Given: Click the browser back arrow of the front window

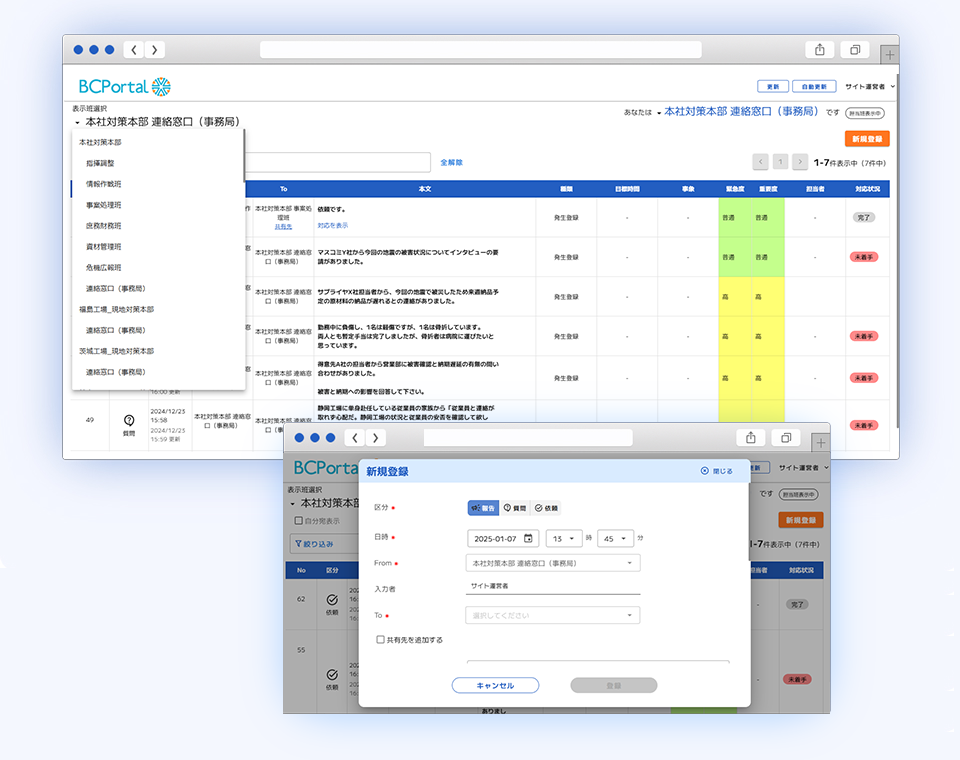Looking at the screenshot, I should pyautogui.click(x=354, y=438).
